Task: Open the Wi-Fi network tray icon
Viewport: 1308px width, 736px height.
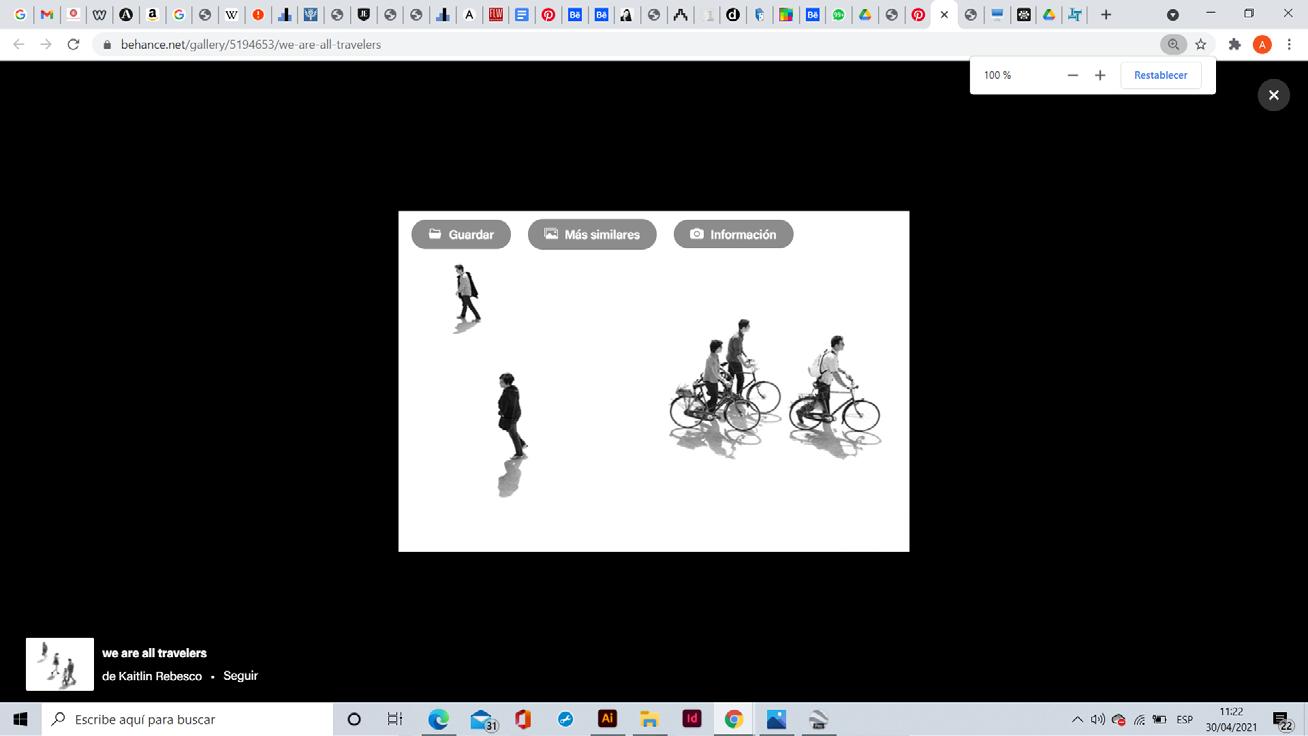Action: click(1139, 719)
